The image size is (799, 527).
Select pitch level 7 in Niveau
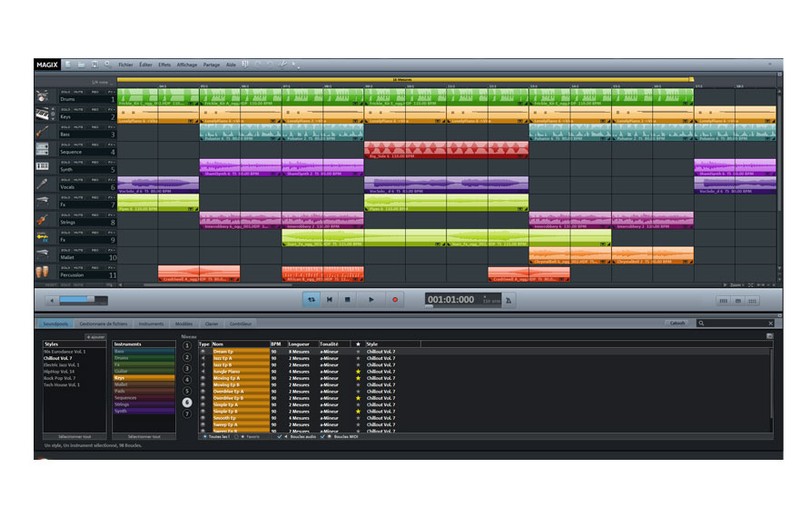pos(187,414)
